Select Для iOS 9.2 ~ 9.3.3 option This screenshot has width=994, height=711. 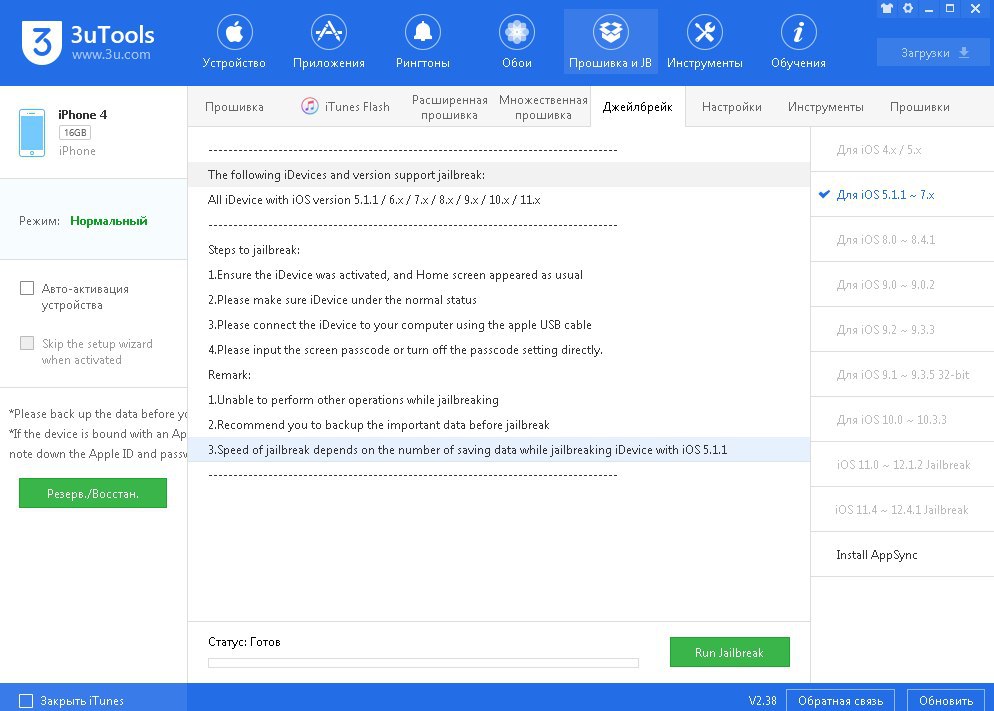(903, 330)
